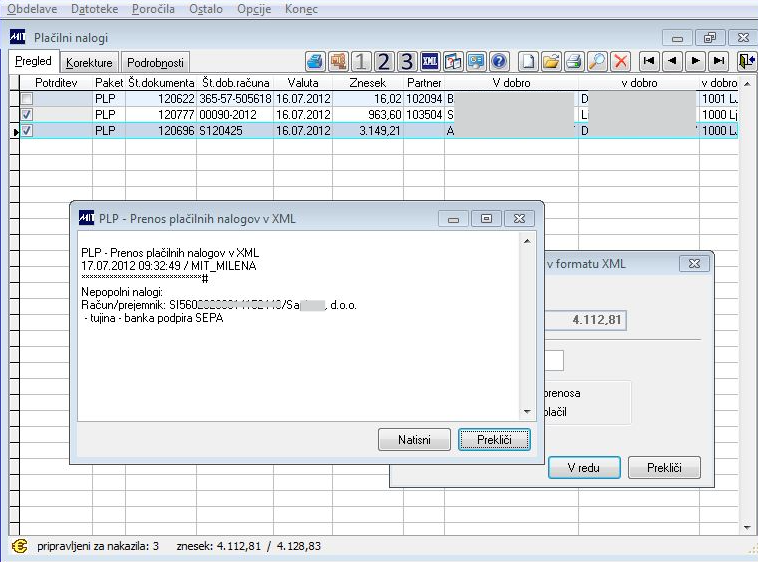
Task: Open the Datoteke menu
Action: 94,9
